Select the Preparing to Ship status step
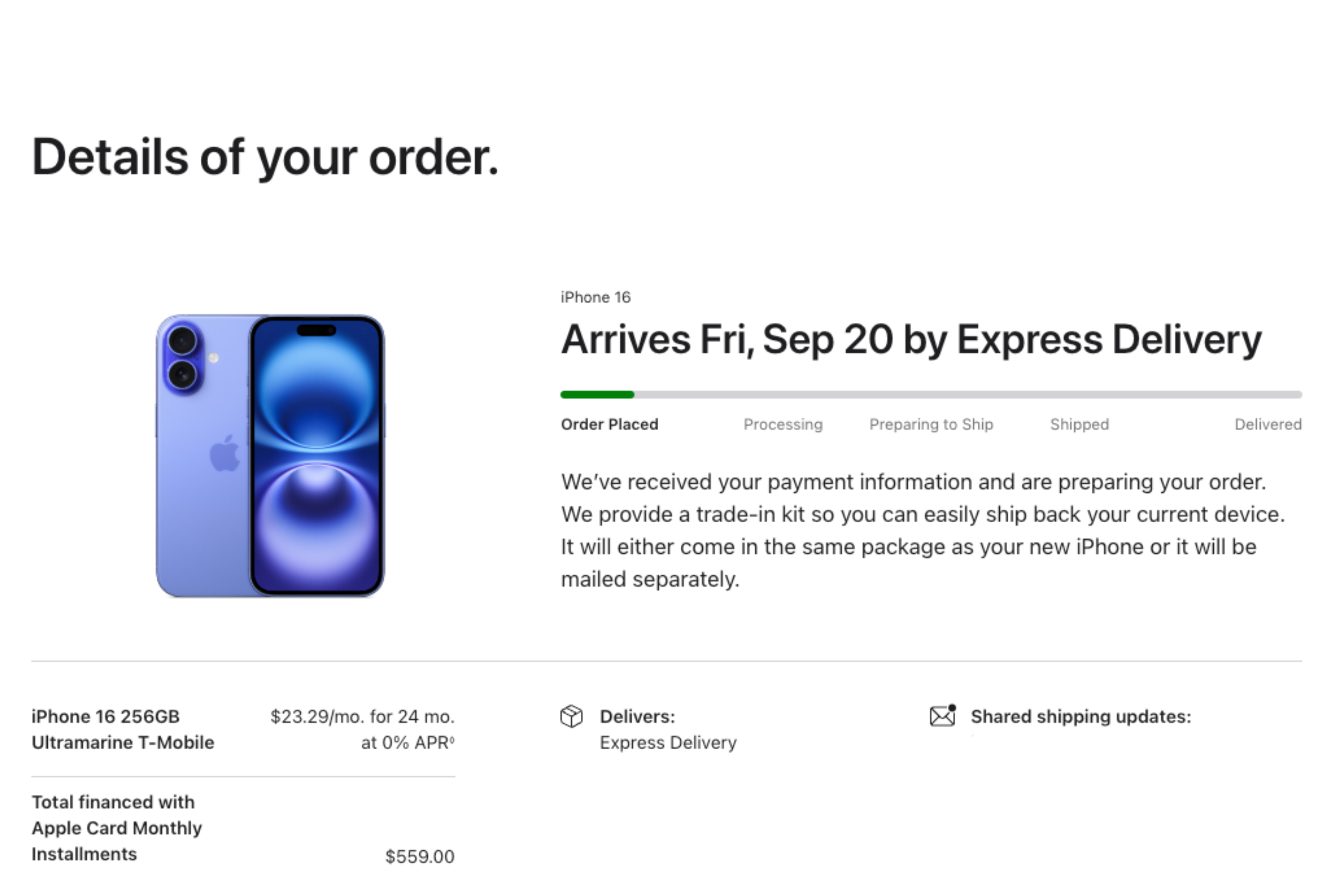Screen dimensions: 1344x896 click(x=931, y=425)
